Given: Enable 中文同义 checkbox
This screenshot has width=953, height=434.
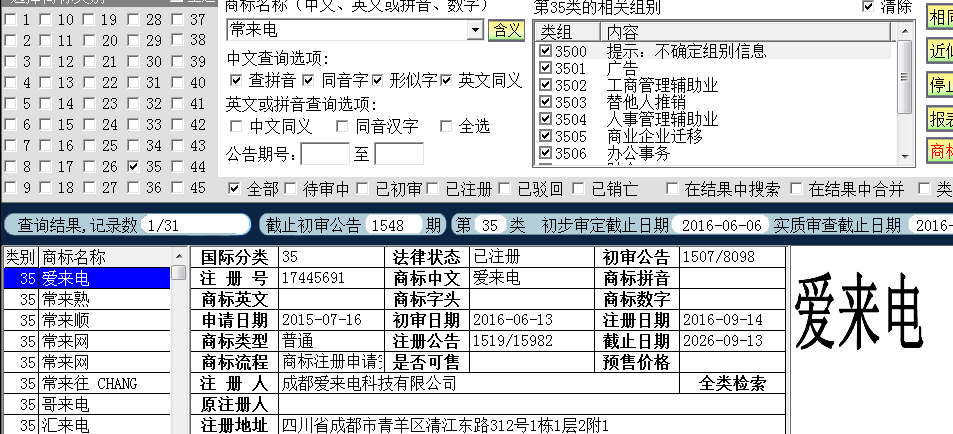Looking at the screenshot, I should 236,126.
